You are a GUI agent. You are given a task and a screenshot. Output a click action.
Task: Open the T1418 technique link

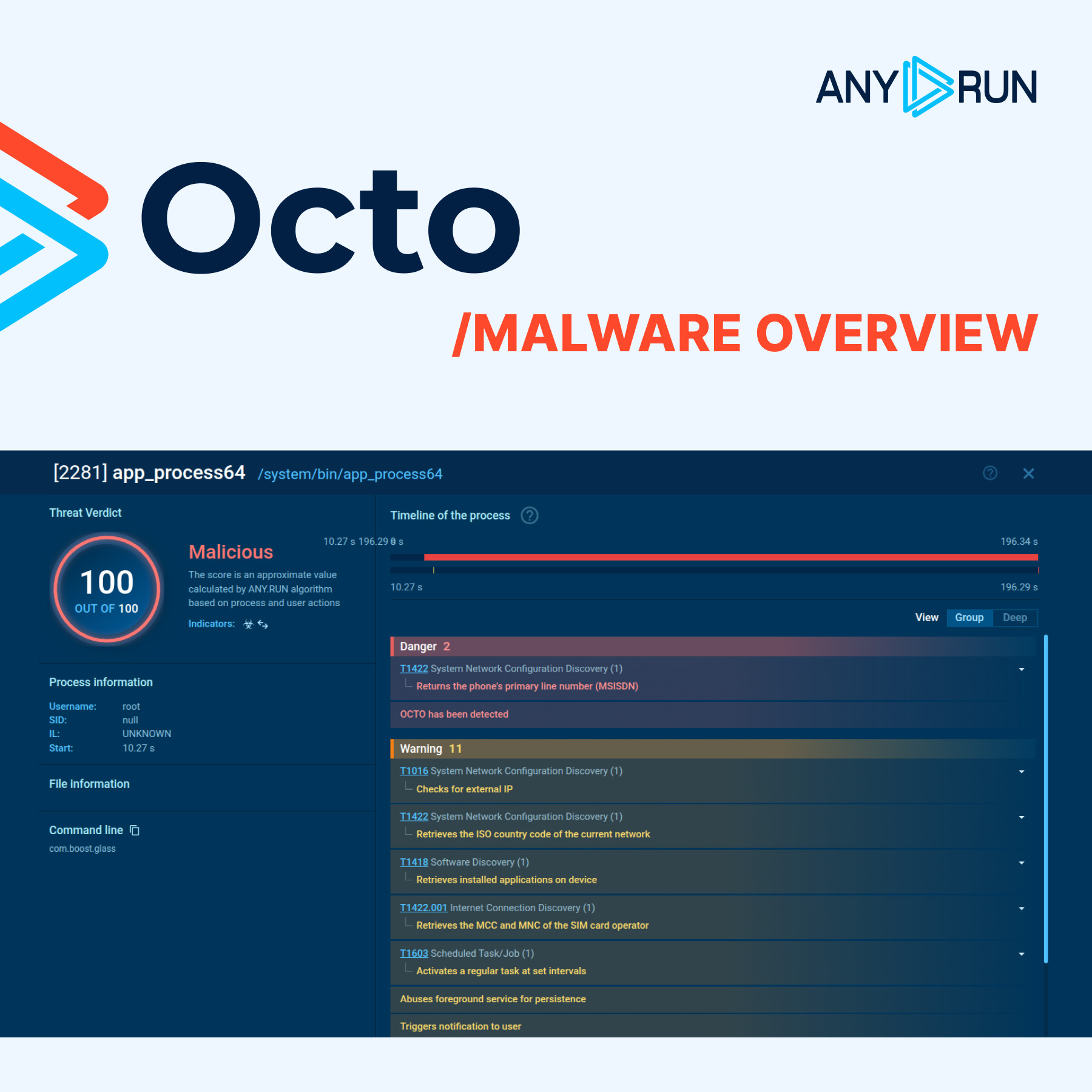pos(414,862)
